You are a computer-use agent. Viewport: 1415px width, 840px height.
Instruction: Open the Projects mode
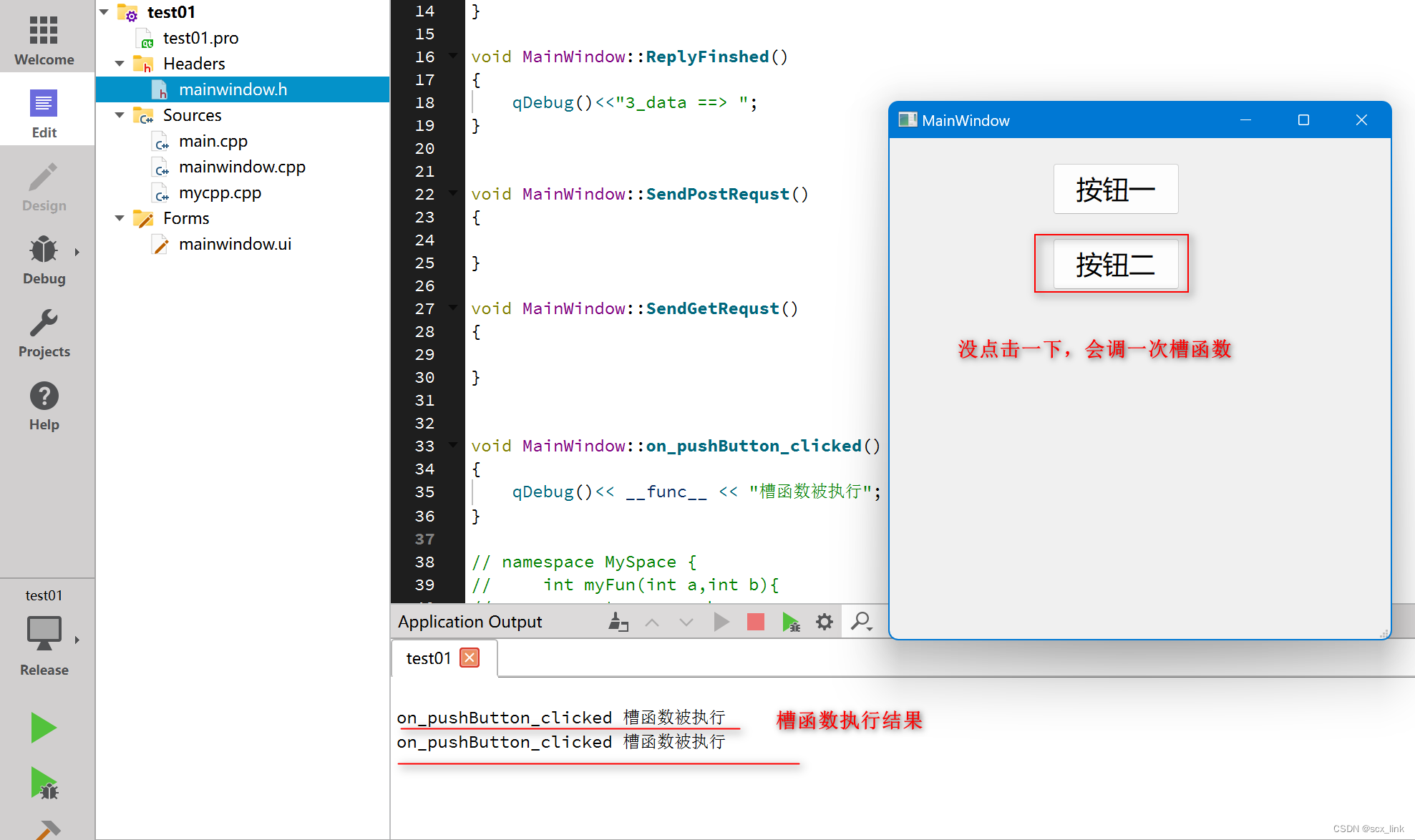click(x=44, y=333)
